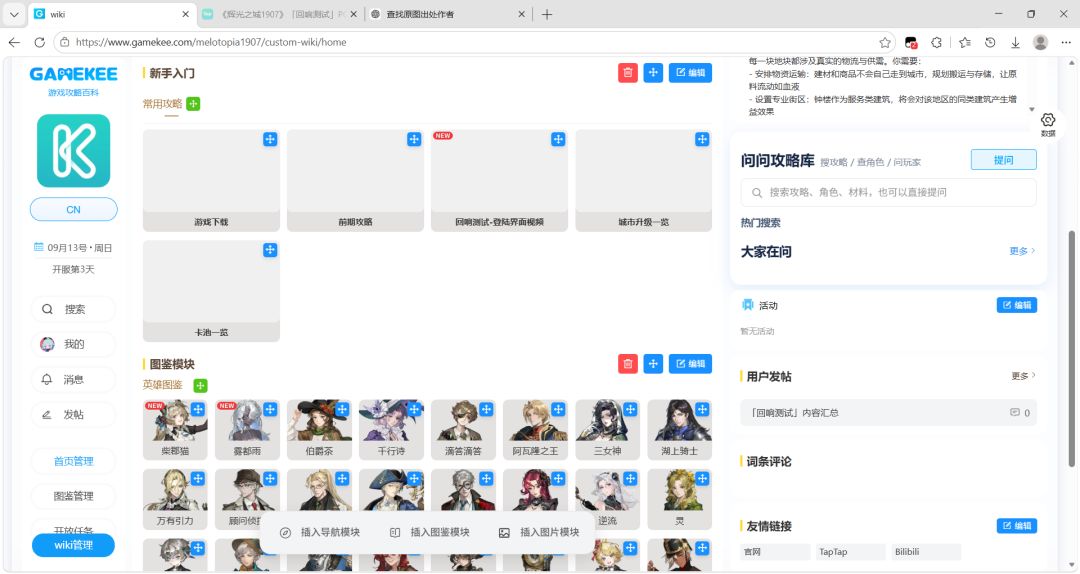The image size is (1080, 574).
Task: Refresh the page
Action: pyautogui.click(x=40, y=42)
